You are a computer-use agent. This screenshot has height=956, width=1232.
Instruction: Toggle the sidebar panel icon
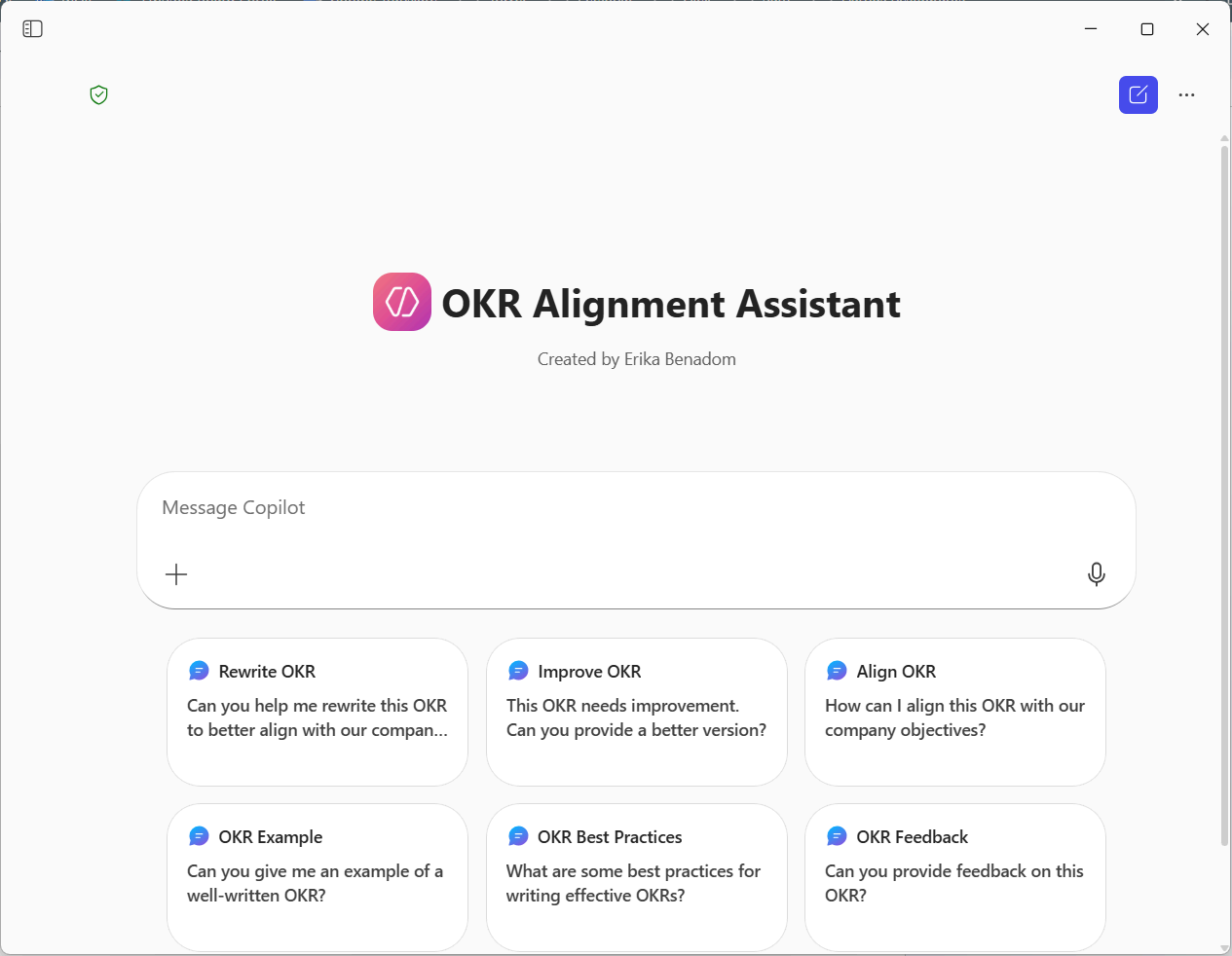tap(32, 29)
